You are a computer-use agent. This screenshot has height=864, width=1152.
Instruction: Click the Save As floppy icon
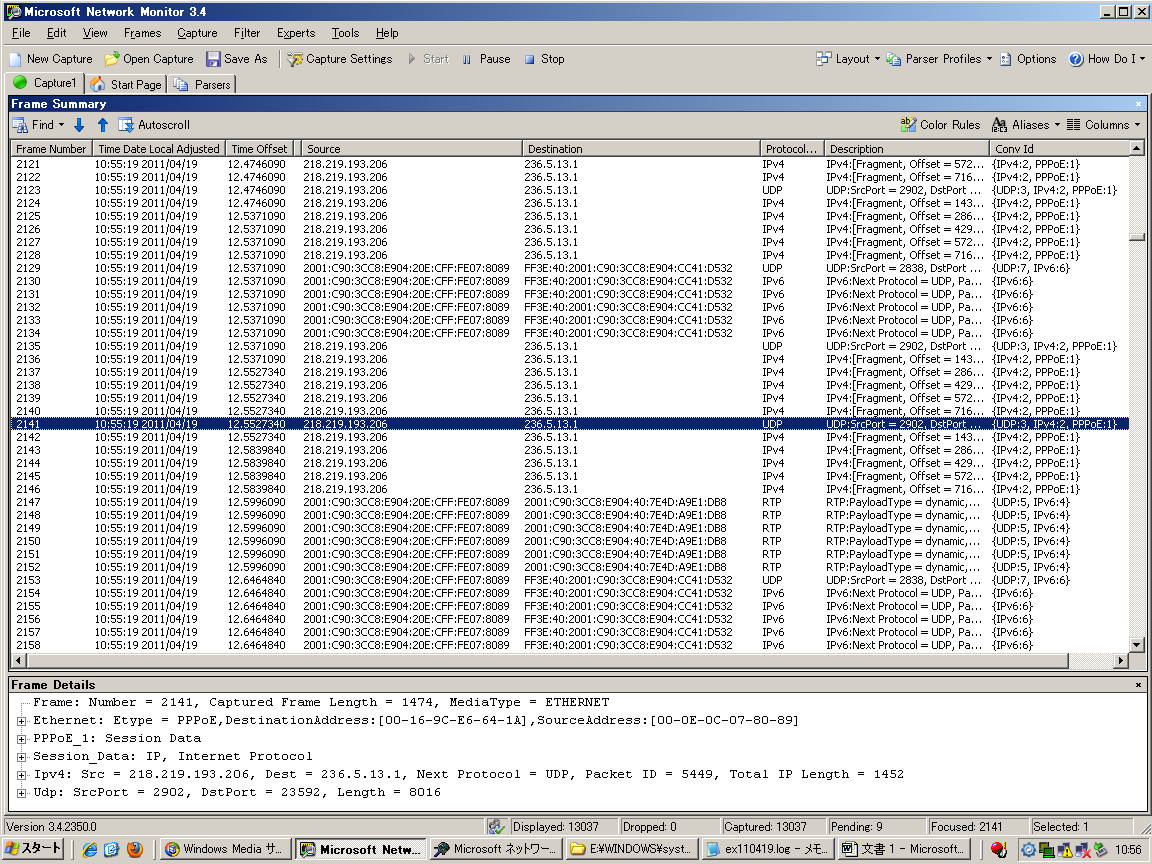point(213,60)
